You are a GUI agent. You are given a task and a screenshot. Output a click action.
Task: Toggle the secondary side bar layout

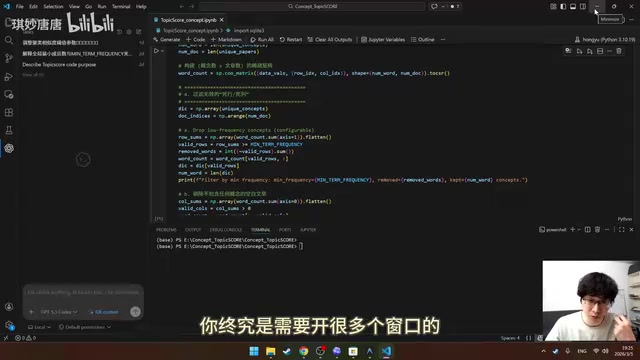[583, 7]
